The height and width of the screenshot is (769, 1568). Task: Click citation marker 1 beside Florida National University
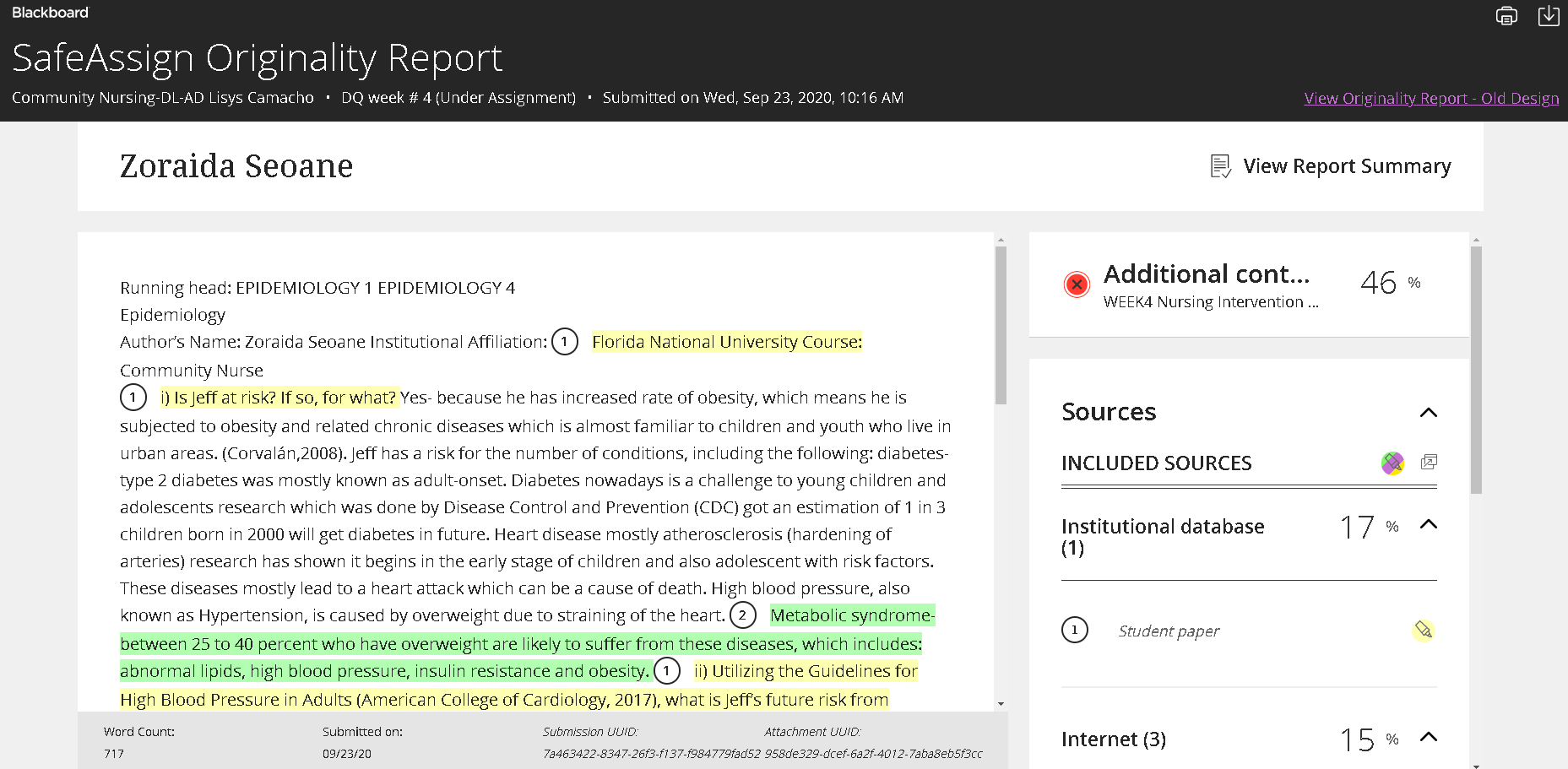click(x=565, y=342)
